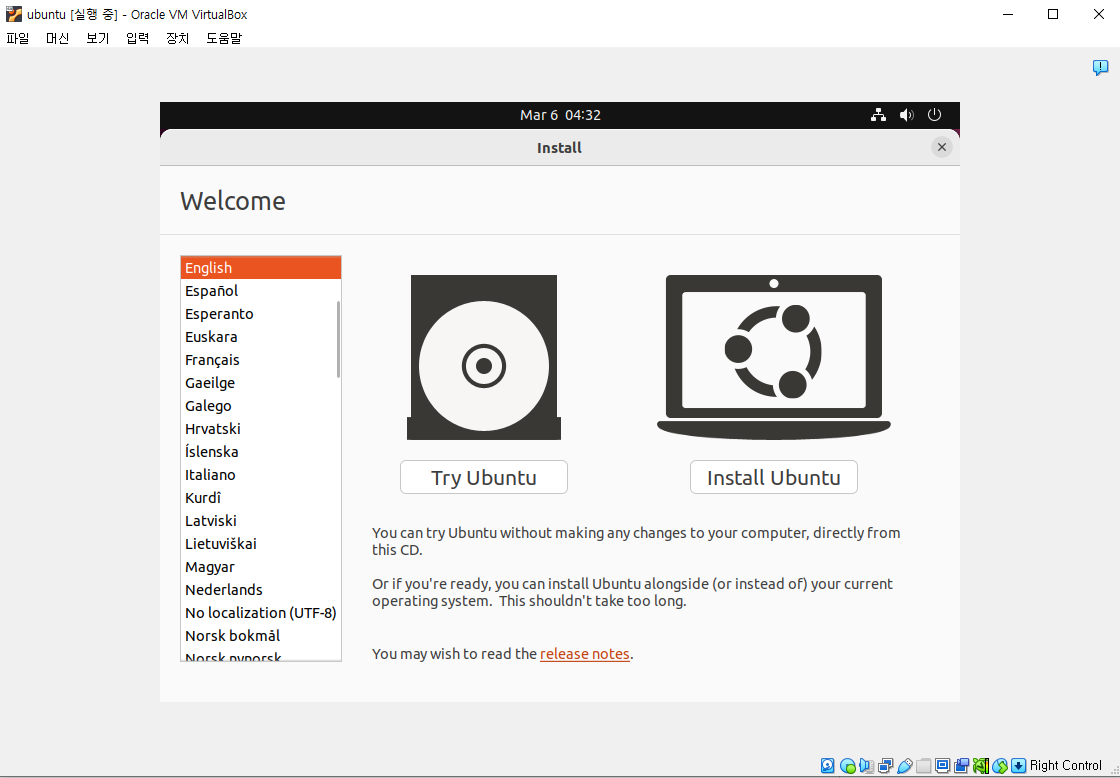Select Gaeilge language
Image resolution: width=1120 pixels, height=778 pixels.
[x=261, y=383]
